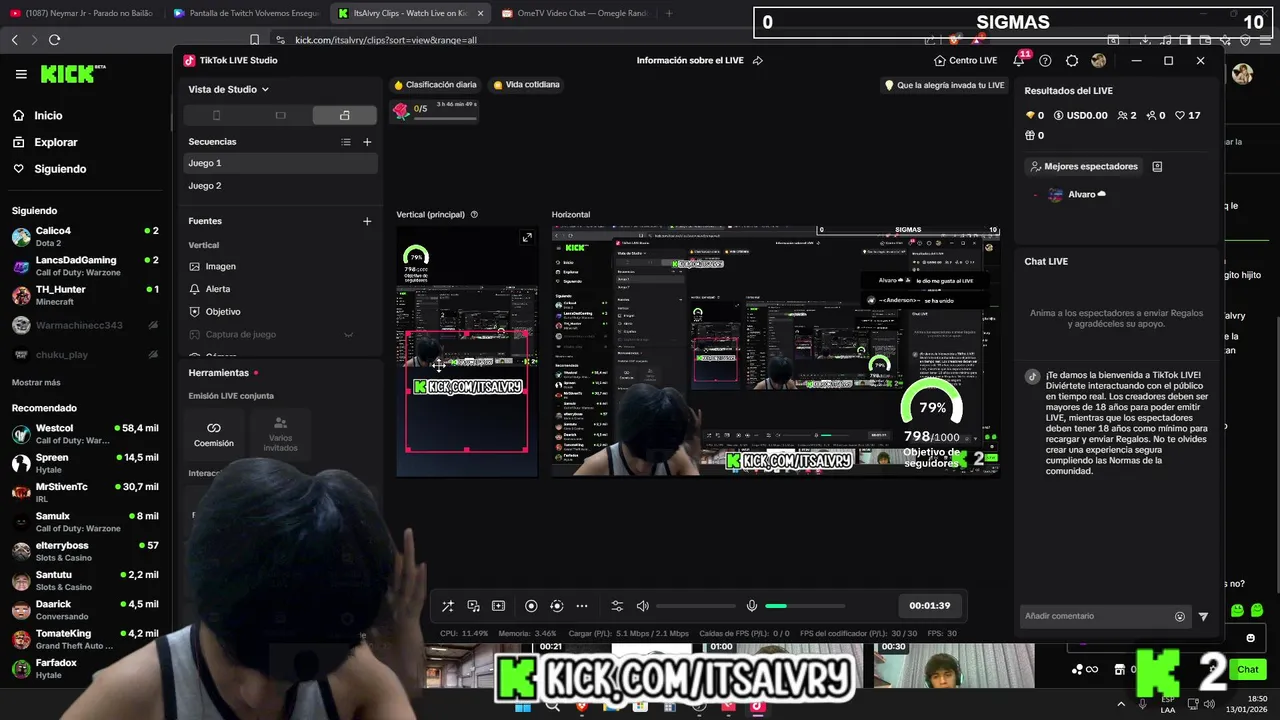Image resolution: width=1280 pixels, height=720 pixels.
Task: Click the record button in control bar
Action: point(531,606)
